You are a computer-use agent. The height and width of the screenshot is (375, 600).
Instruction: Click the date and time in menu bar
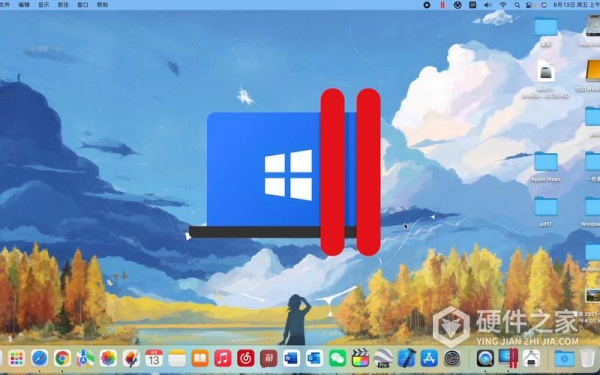coord(576,5)
